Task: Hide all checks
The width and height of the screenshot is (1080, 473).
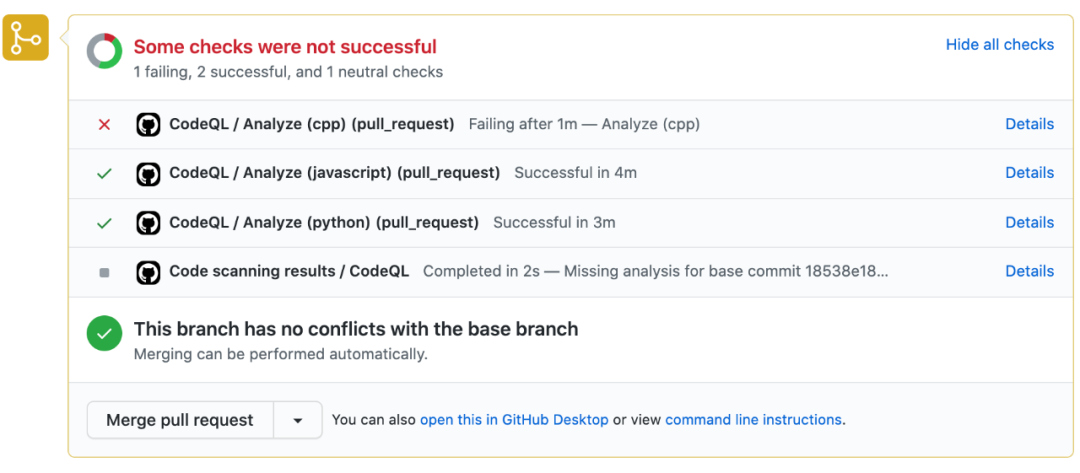Action: (x=999, y=45)
